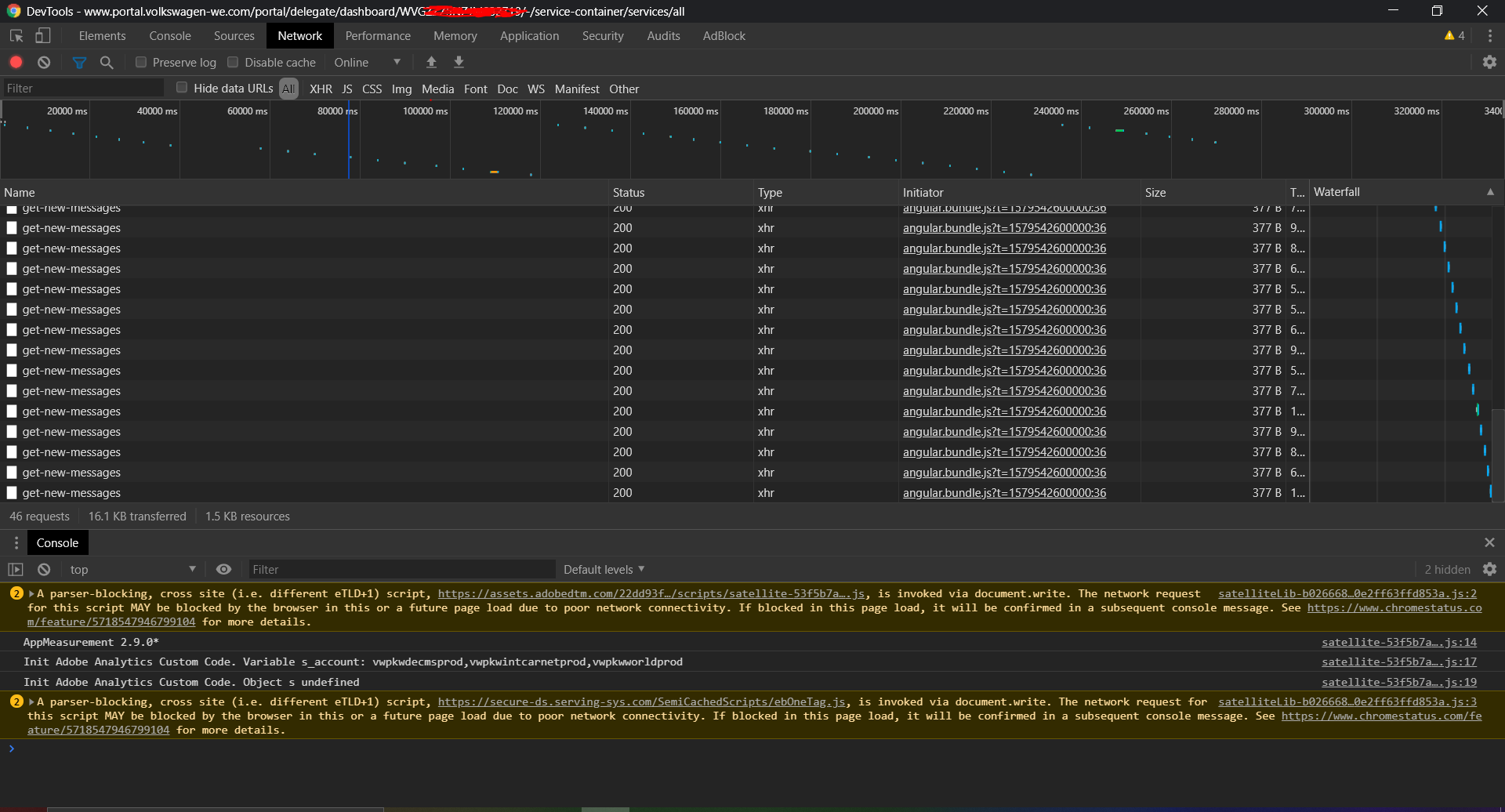Screen dimensions: 1505x812
Task: Switch to the Application tab
Action: pos(529,35)
